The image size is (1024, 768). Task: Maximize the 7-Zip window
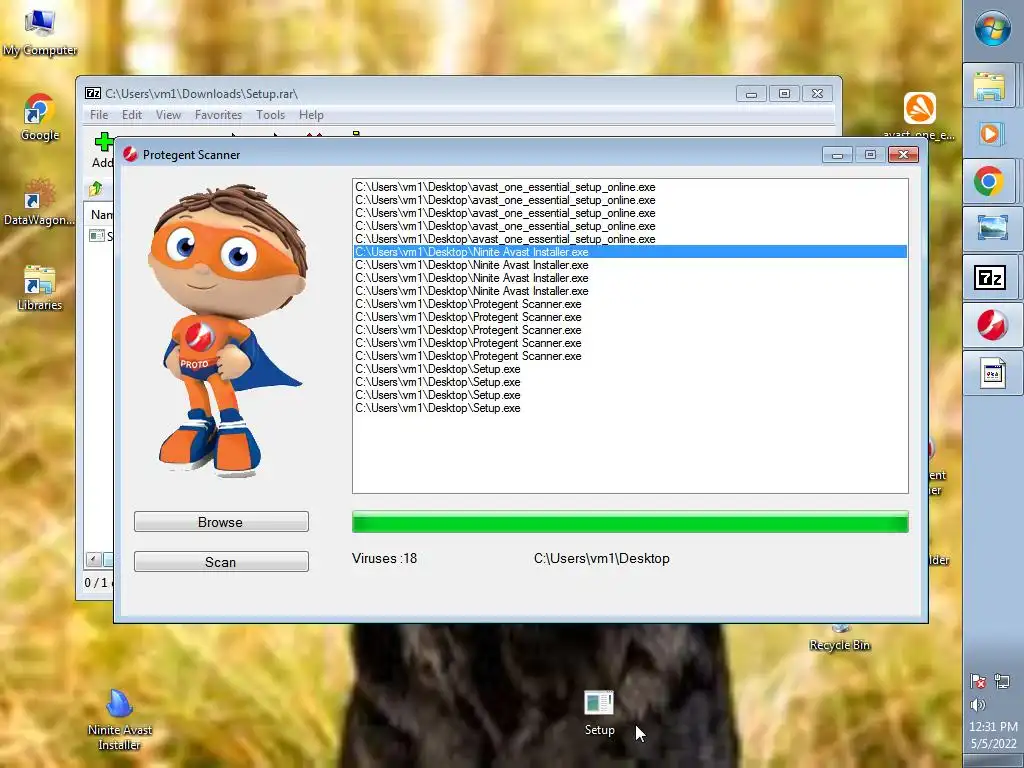[x=784, y=94]
